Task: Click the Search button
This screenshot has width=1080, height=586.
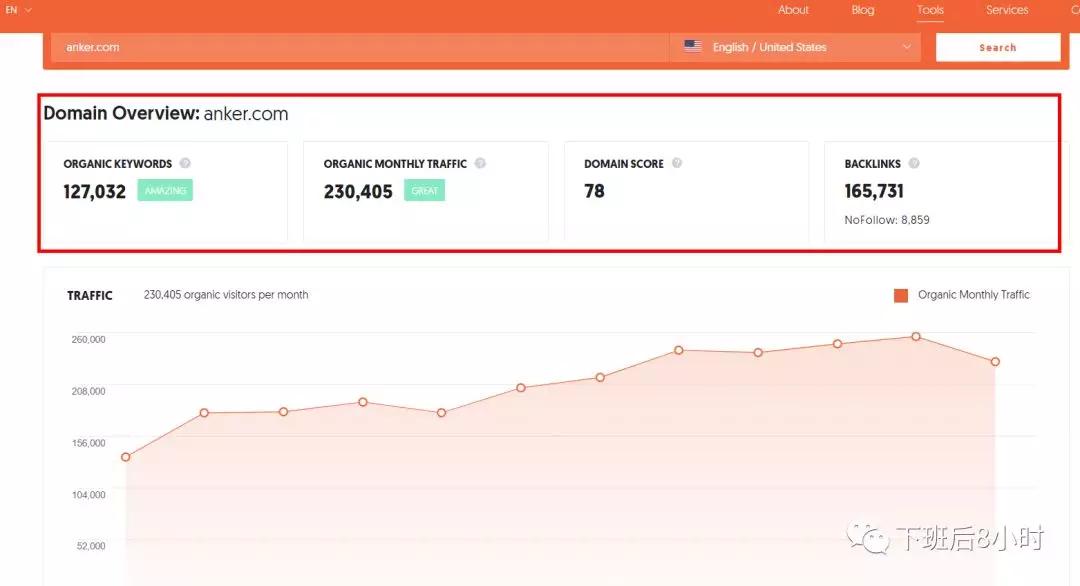Action: pos(997,46)
